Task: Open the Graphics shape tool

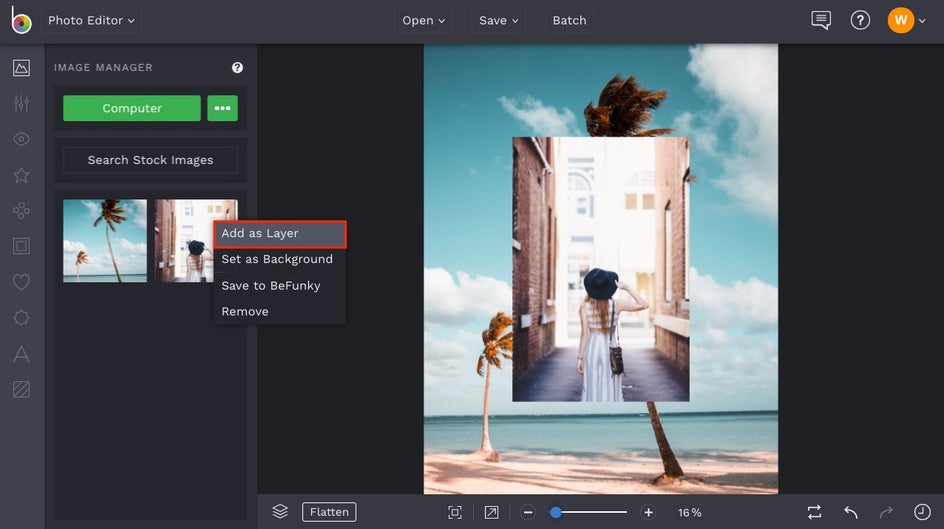Action: tap(21, 318)
